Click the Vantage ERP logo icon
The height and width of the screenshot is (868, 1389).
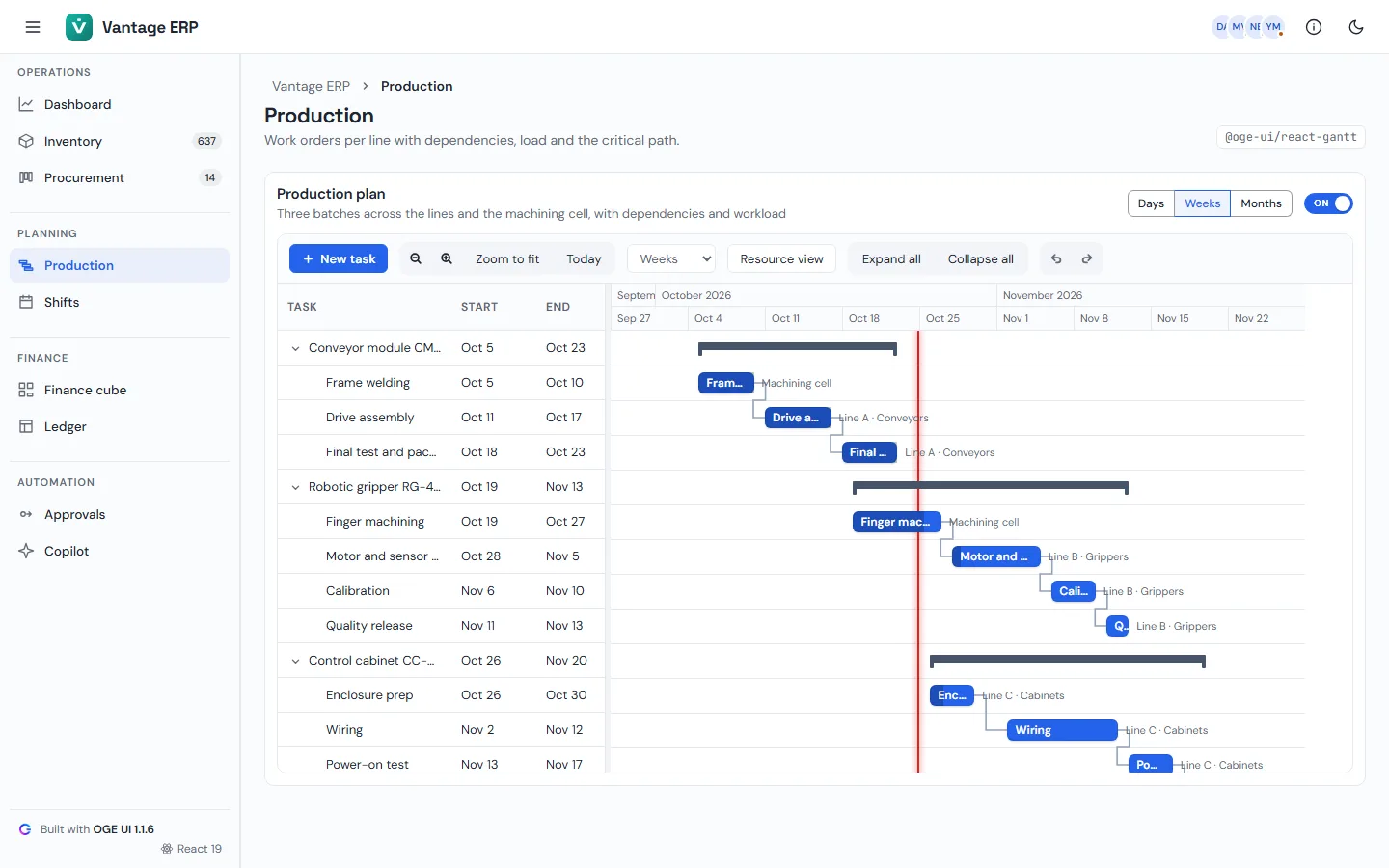point(79,27)
